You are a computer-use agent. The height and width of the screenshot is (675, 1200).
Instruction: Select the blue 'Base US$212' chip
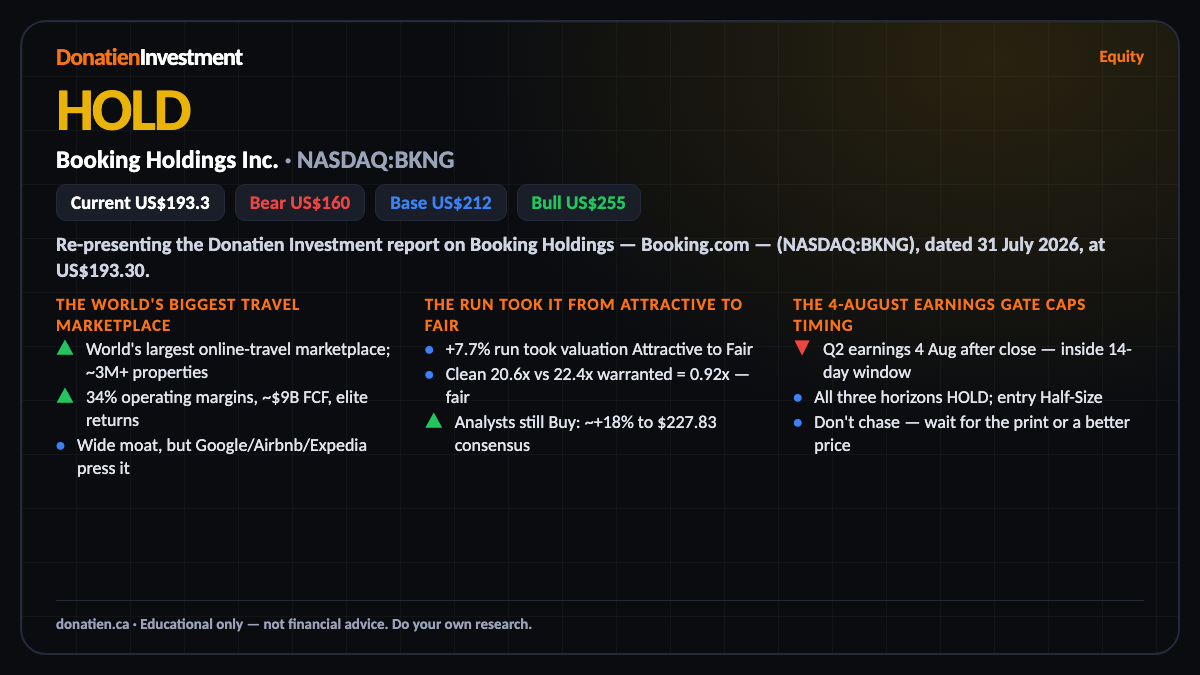(441, 203)
